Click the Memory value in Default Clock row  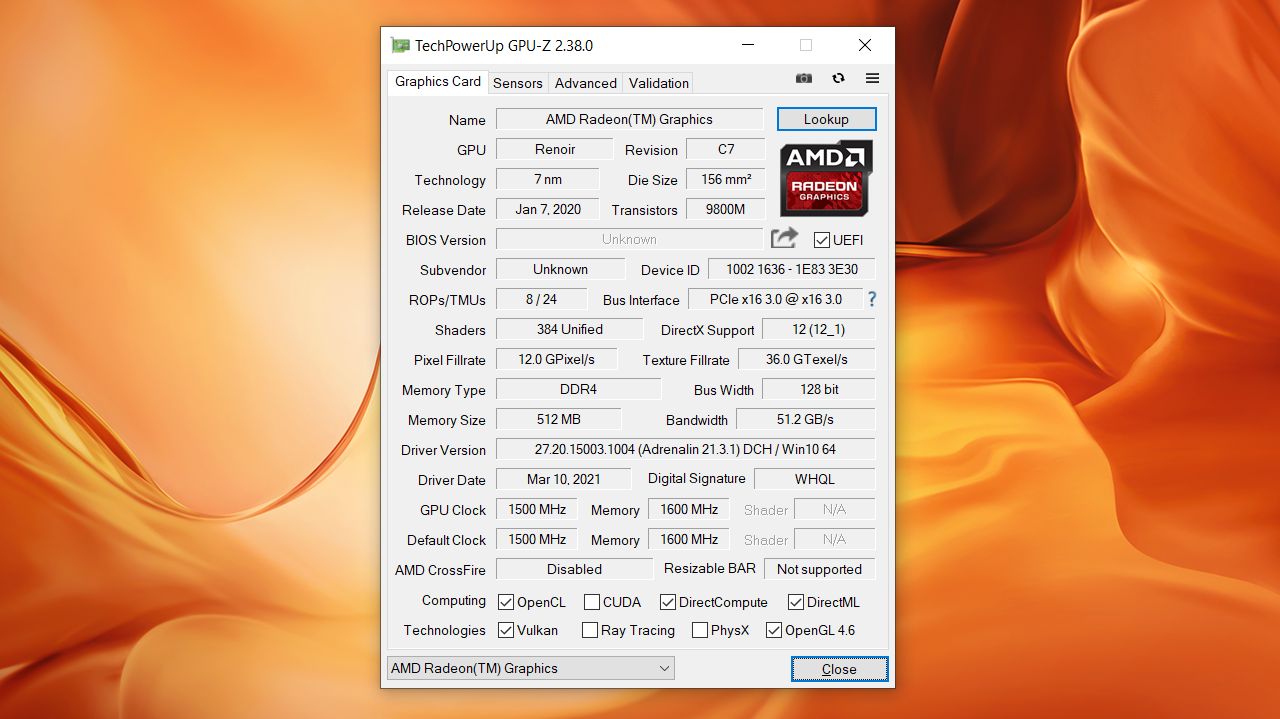pos(689,539)
